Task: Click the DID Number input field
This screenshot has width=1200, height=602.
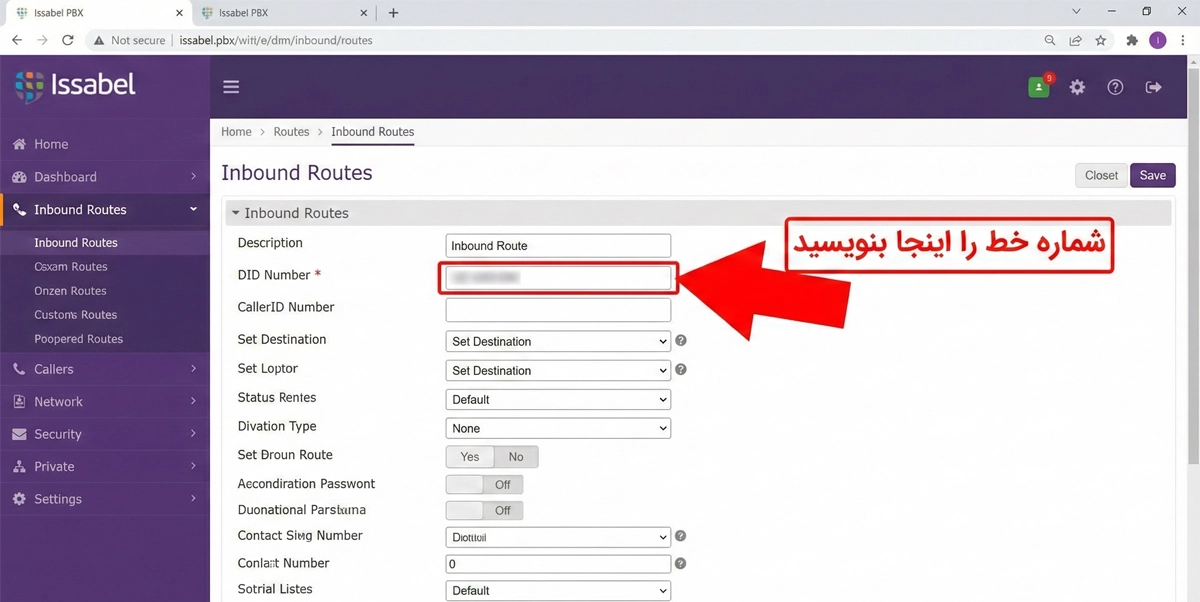Action: click(558, 278)
